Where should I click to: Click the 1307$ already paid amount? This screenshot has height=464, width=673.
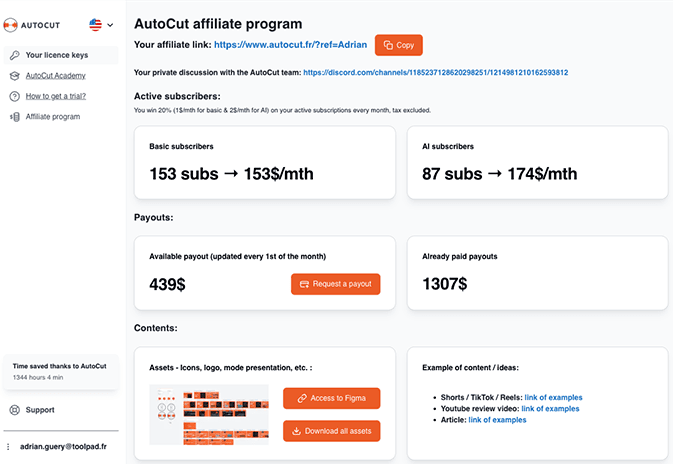pos(445,284)
